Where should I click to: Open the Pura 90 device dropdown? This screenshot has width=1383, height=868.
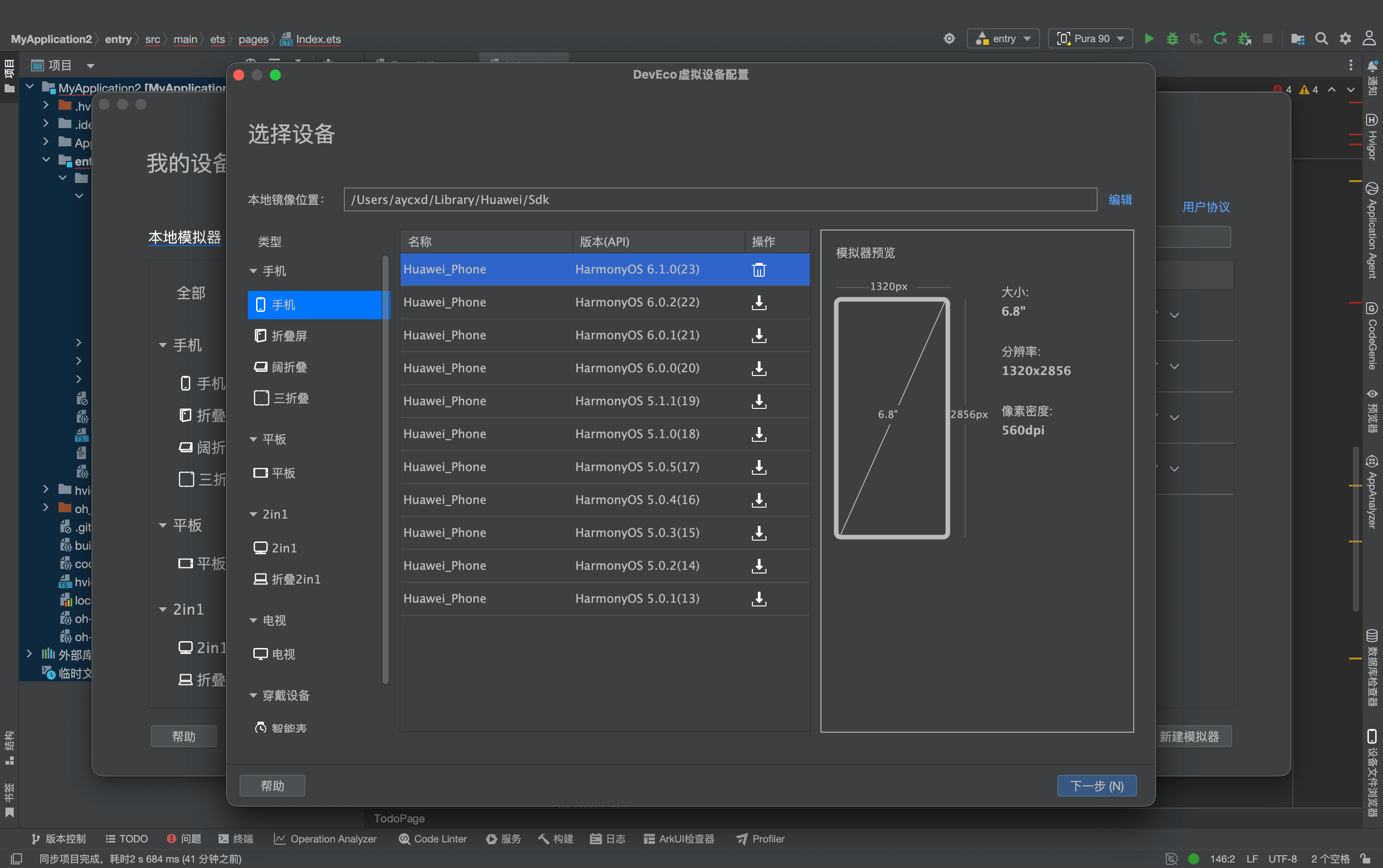pos(1090,38)
